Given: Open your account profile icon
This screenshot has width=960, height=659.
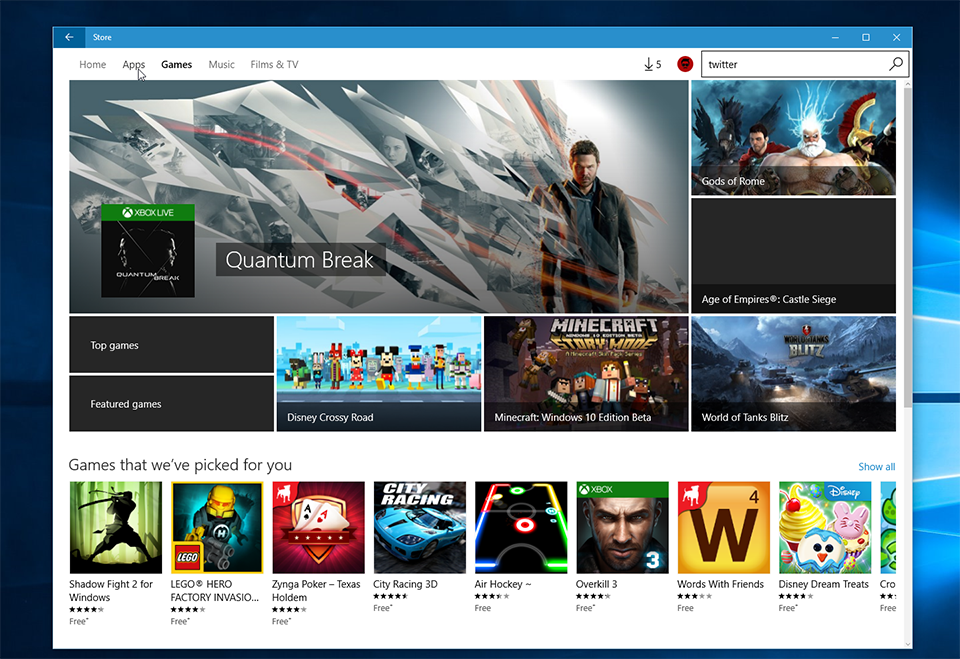Looking at the screenshot, I should coord(685,64).
